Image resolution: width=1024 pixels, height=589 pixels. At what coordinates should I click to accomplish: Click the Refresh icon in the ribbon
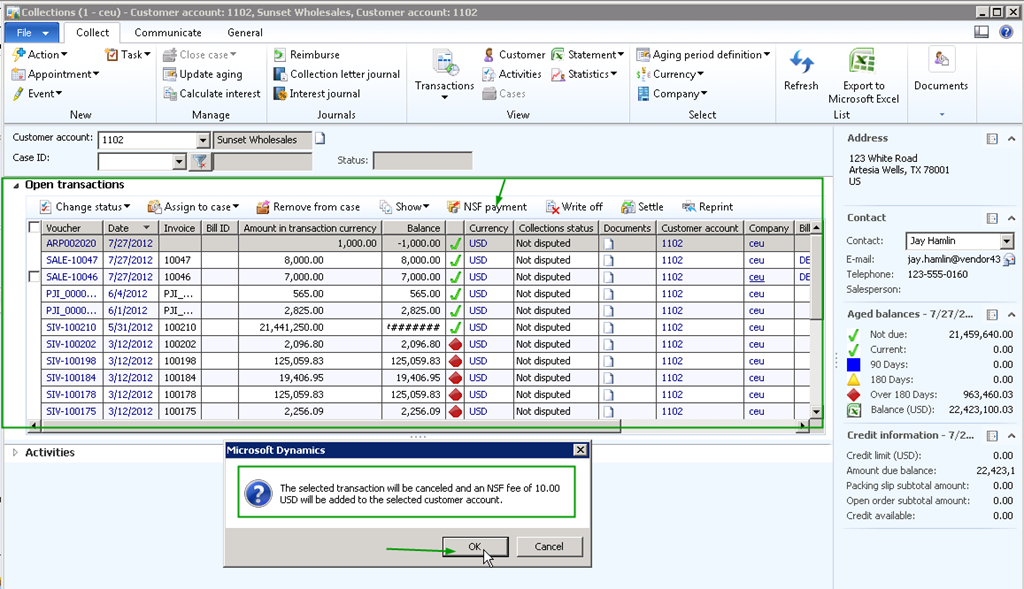coord(800,63)
